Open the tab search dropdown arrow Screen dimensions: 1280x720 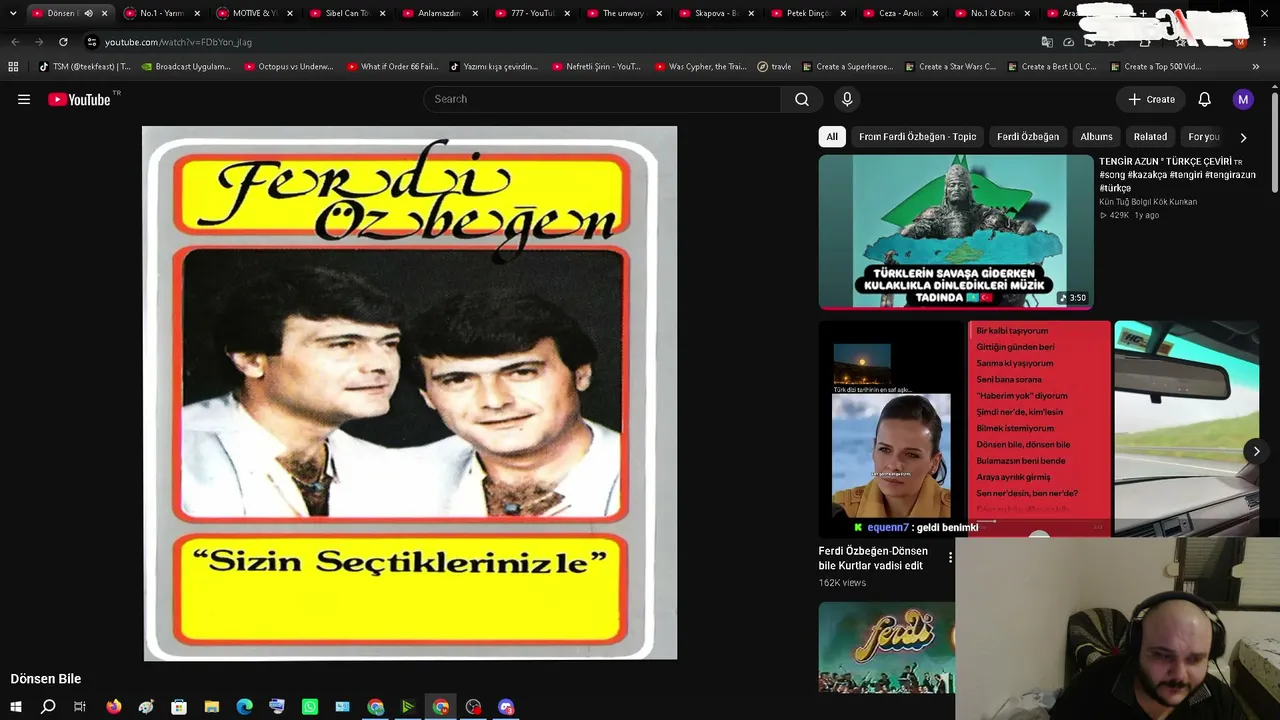pyautogui.click(x=13, y=13)
